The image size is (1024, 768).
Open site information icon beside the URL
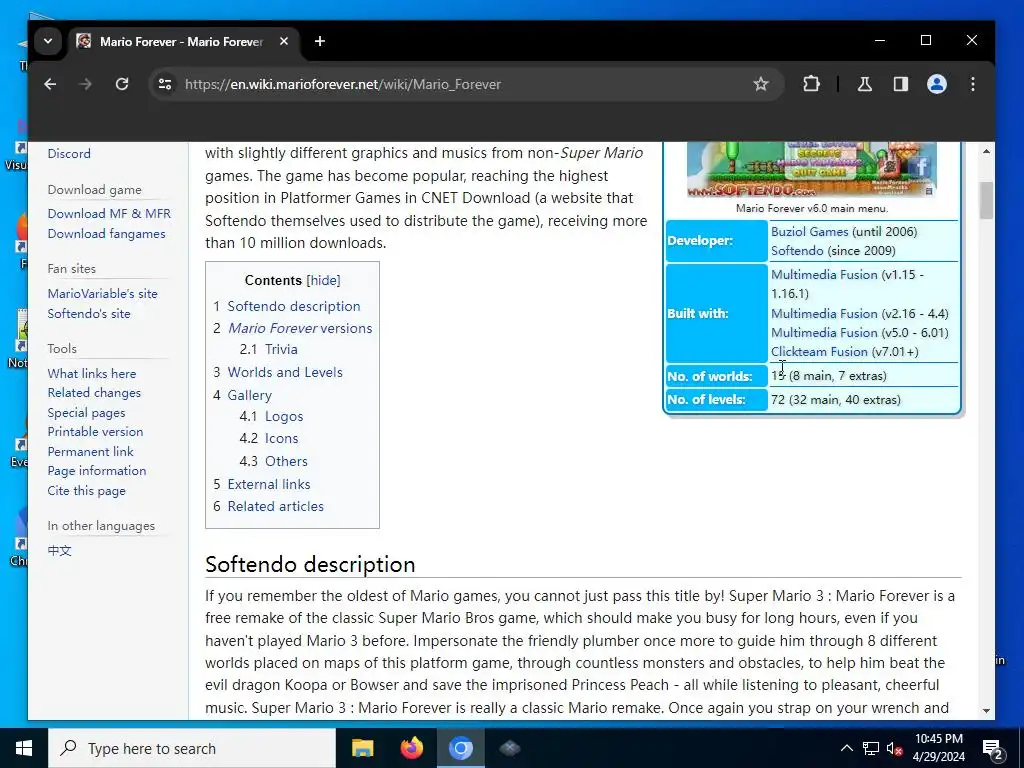(165, 84)
